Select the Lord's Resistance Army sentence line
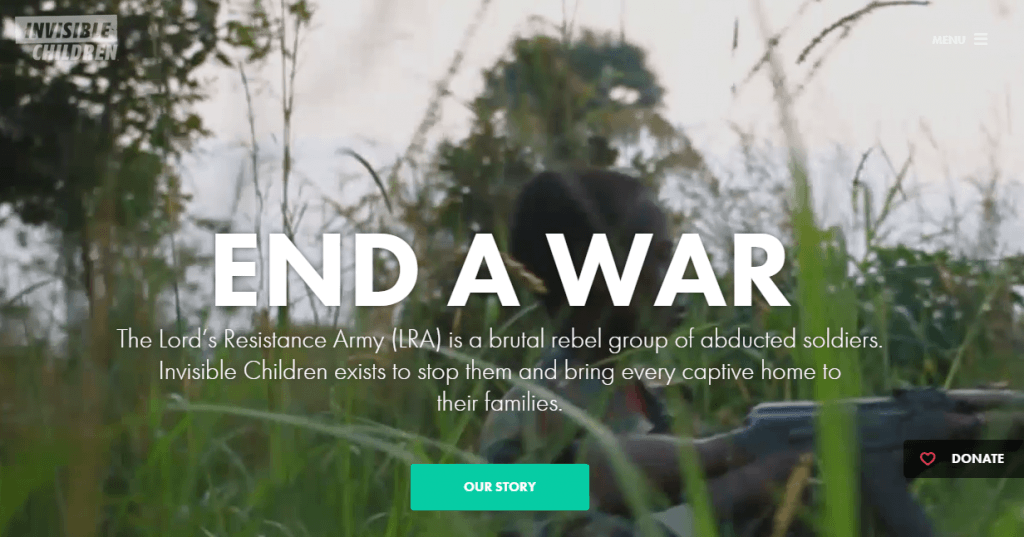The image size is (1024, 537). pos(500,340)
